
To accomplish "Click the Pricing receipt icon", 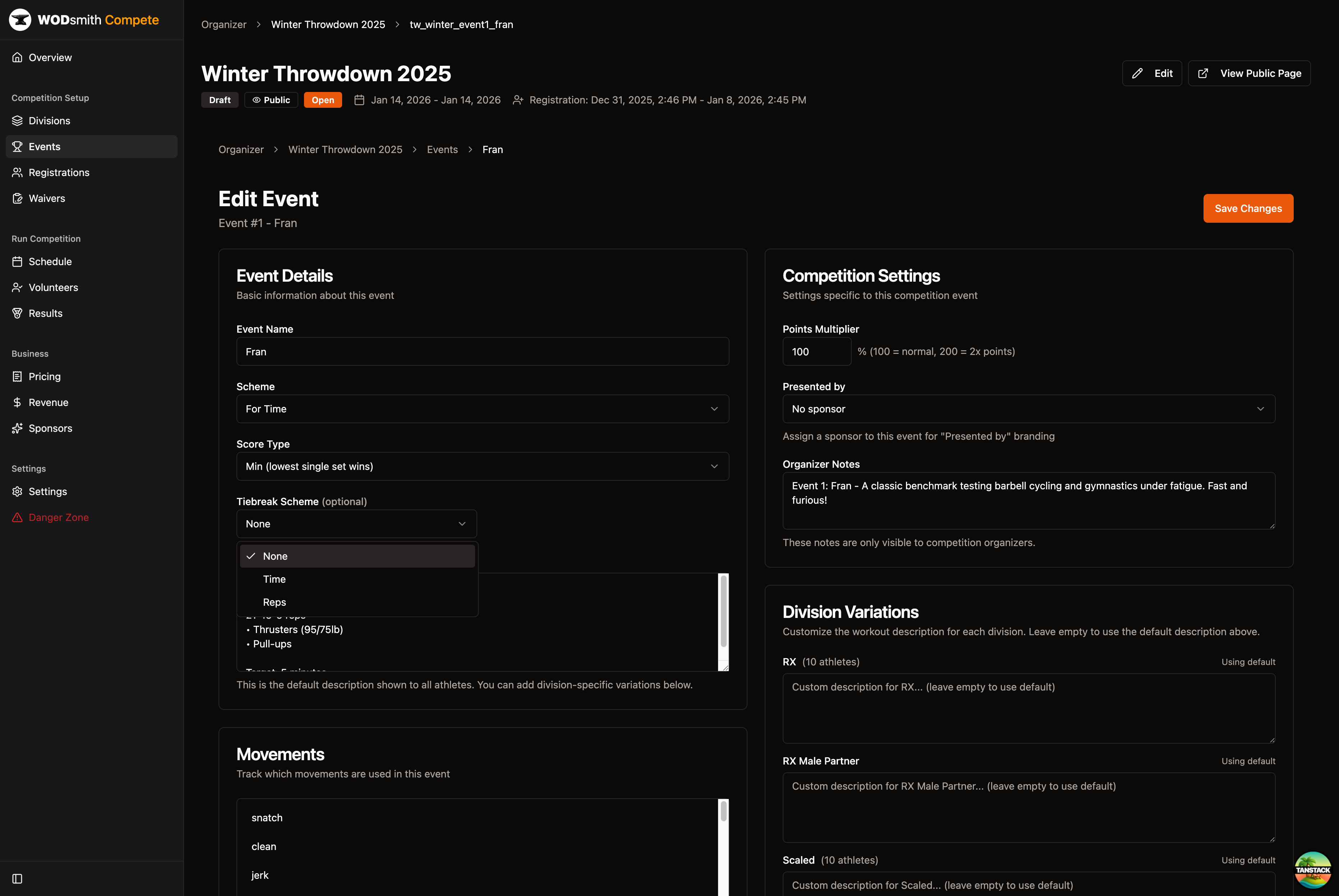I will [x=17, y=377].
